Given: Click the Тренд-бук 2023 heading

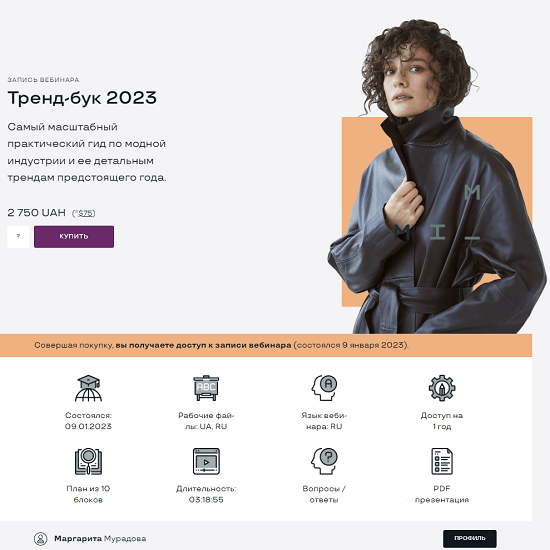Looking at the screenshot, I should pyautogui.click(x=82, y=98).
